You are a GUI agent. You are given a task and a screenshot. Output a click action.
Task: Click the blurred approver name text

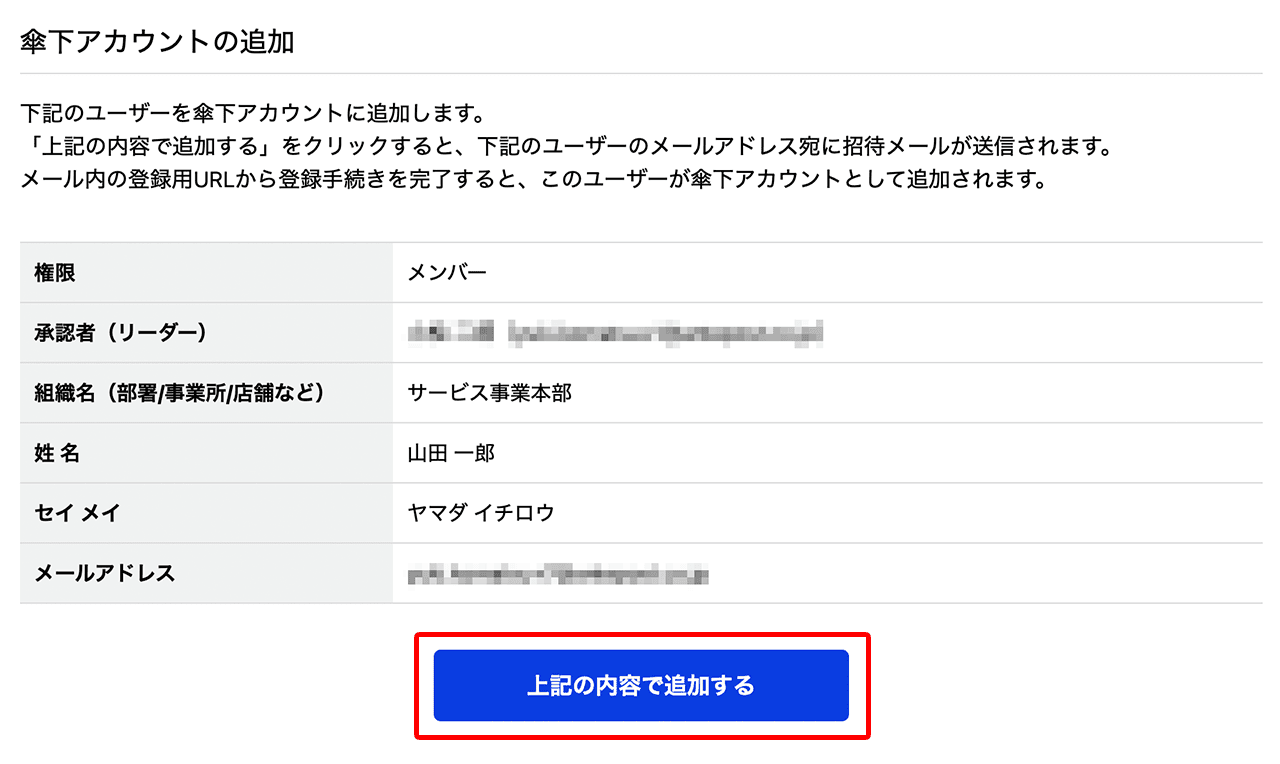point(450,333)
